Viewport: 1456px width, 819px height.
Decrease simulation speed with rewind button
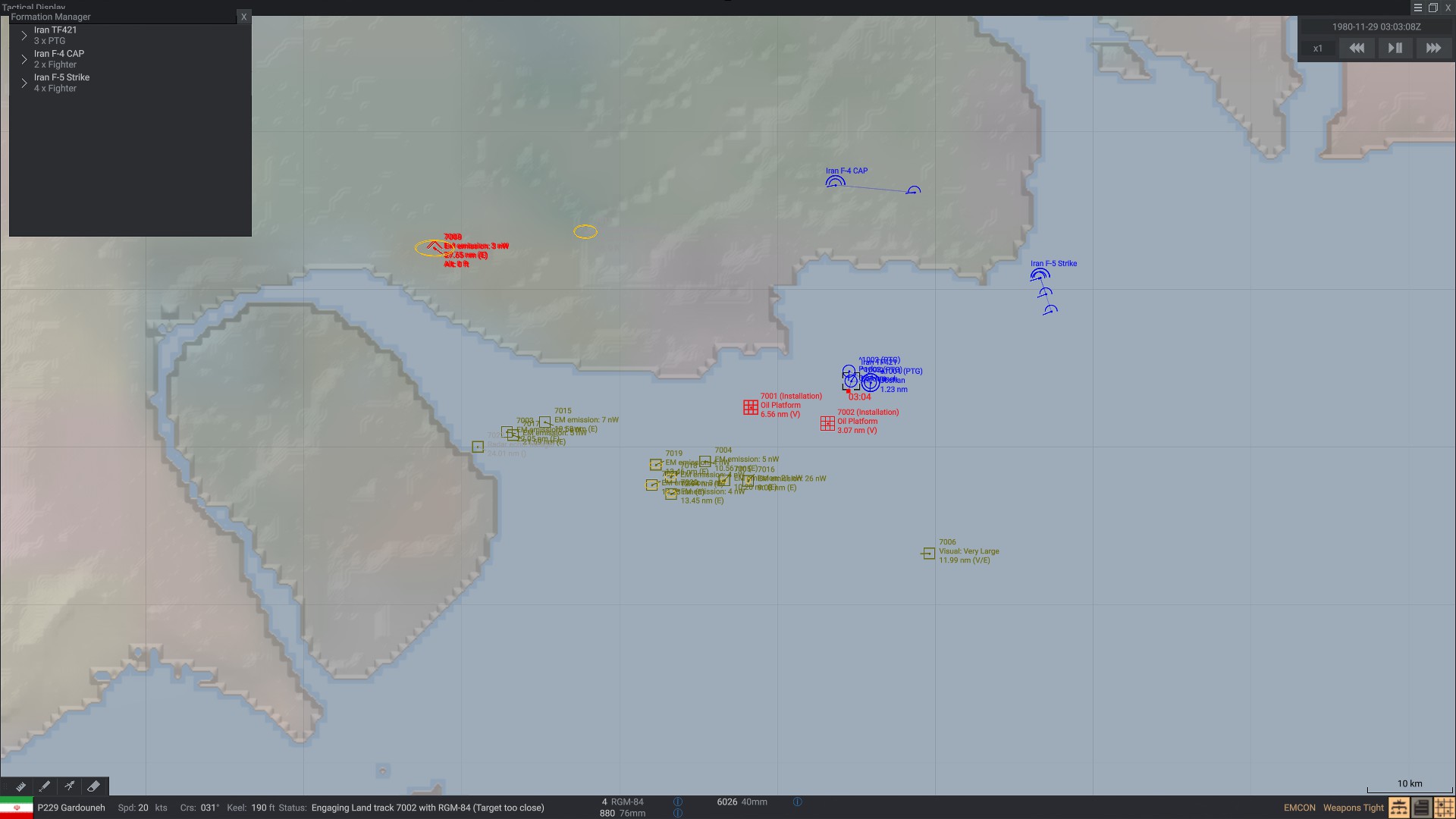[x=1356, y=48]
